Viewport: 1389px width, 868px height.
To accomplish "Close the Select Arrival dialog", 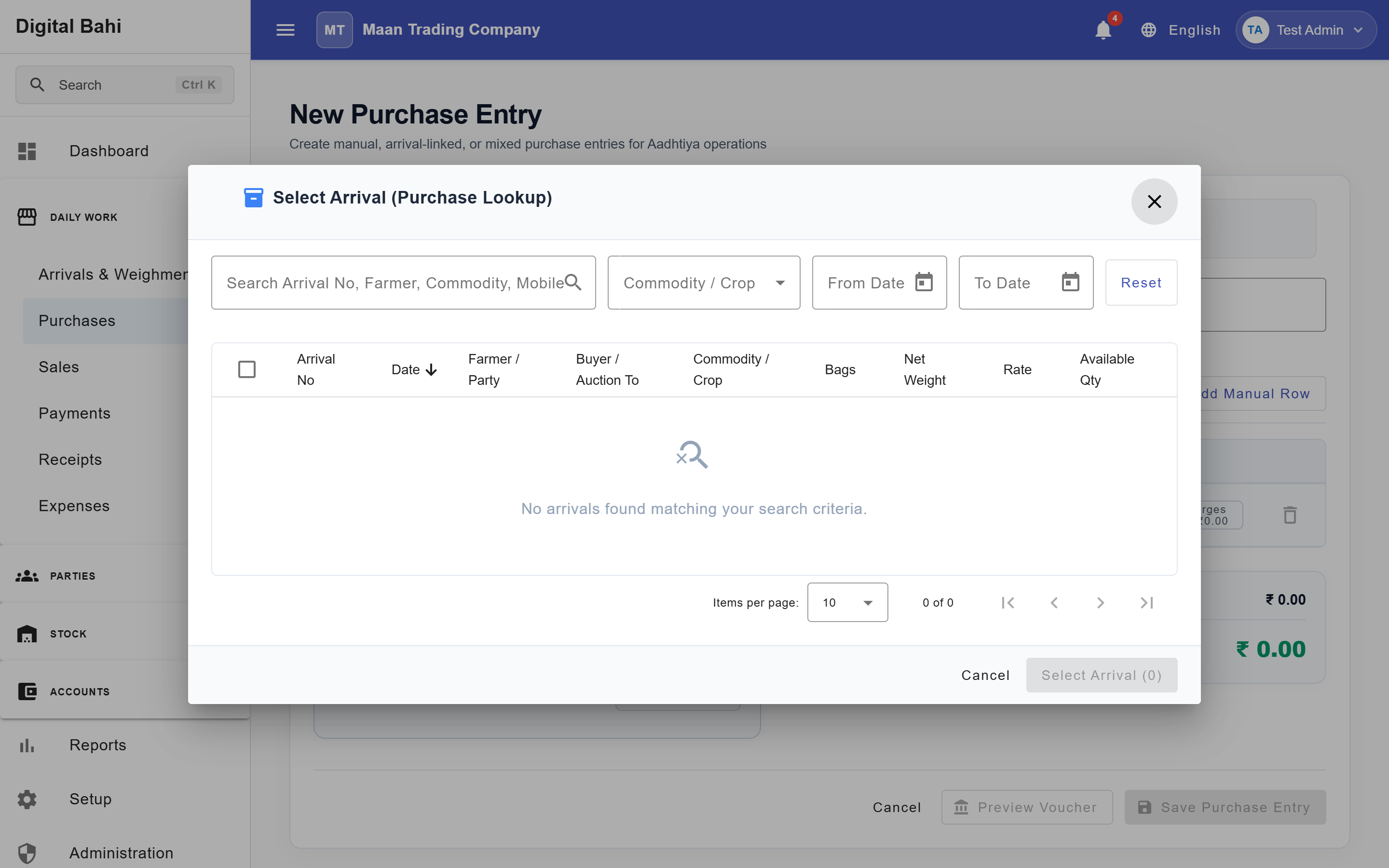I will pyautogui.click(x=1154, y=202).
